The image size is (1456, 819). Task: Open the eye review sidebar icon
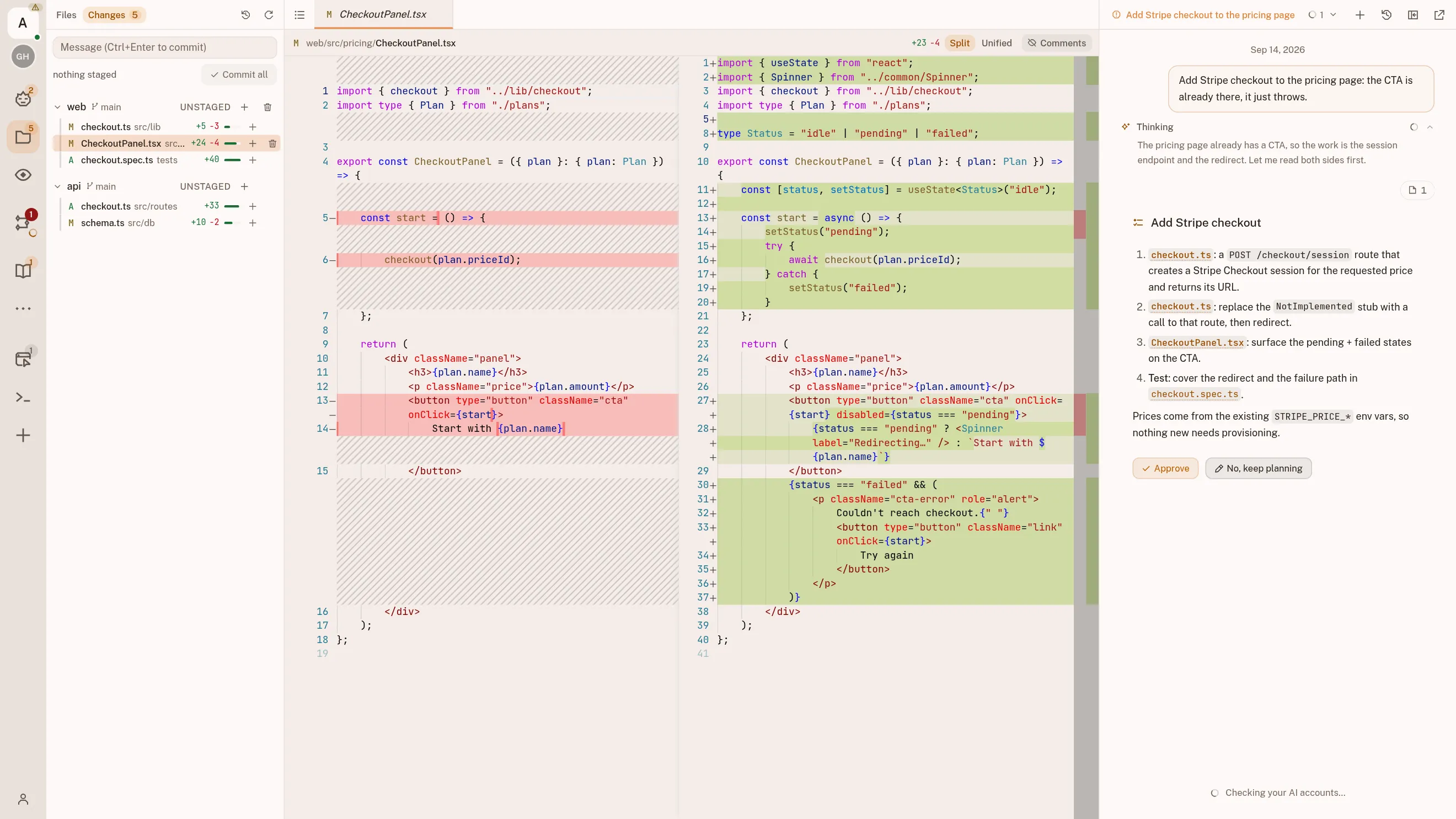pos(23,175)
